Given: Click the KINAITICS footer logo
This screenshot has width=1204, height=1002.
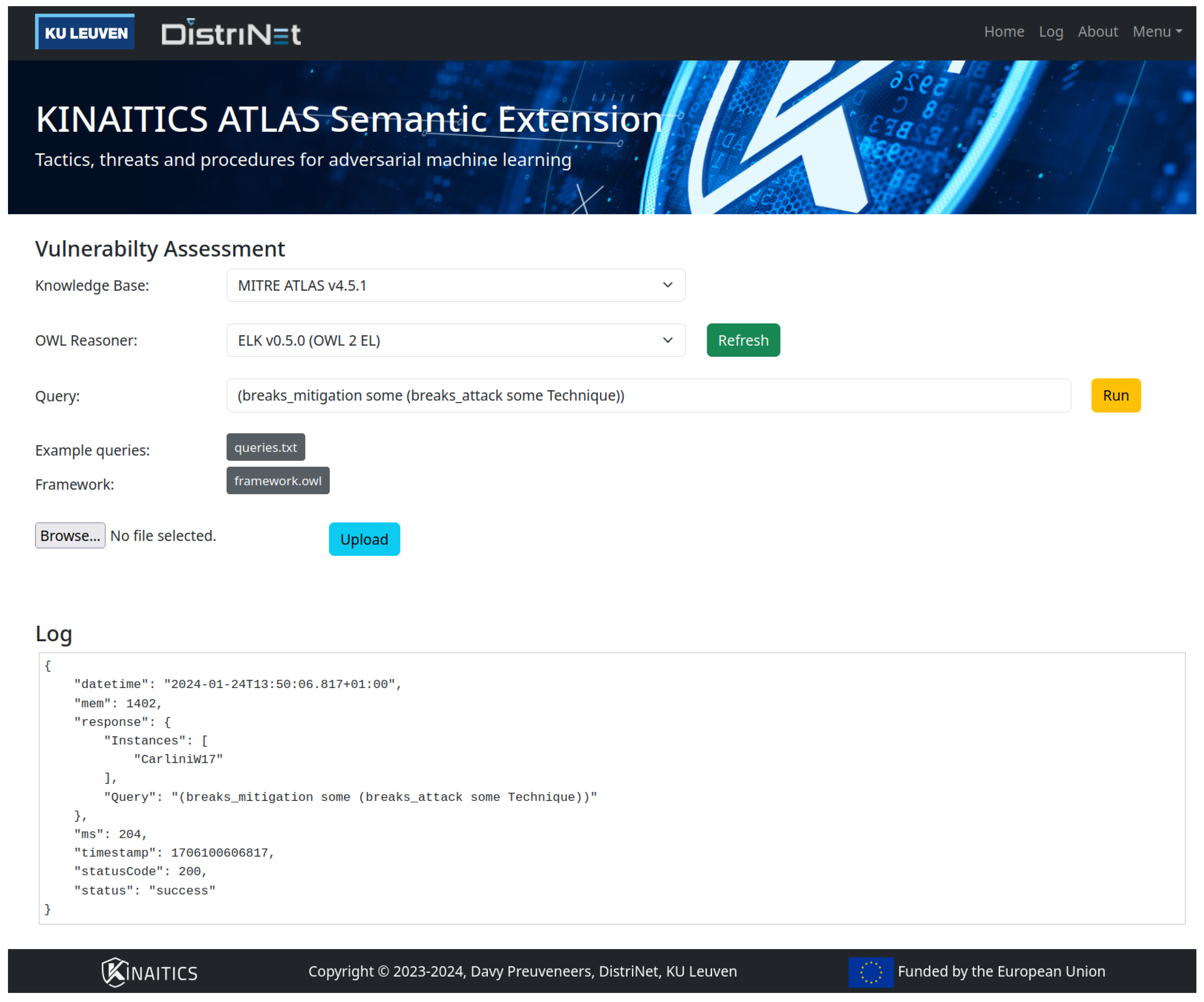Looking at the screenshot, I should pyautogui.click(x=150, y=973).
